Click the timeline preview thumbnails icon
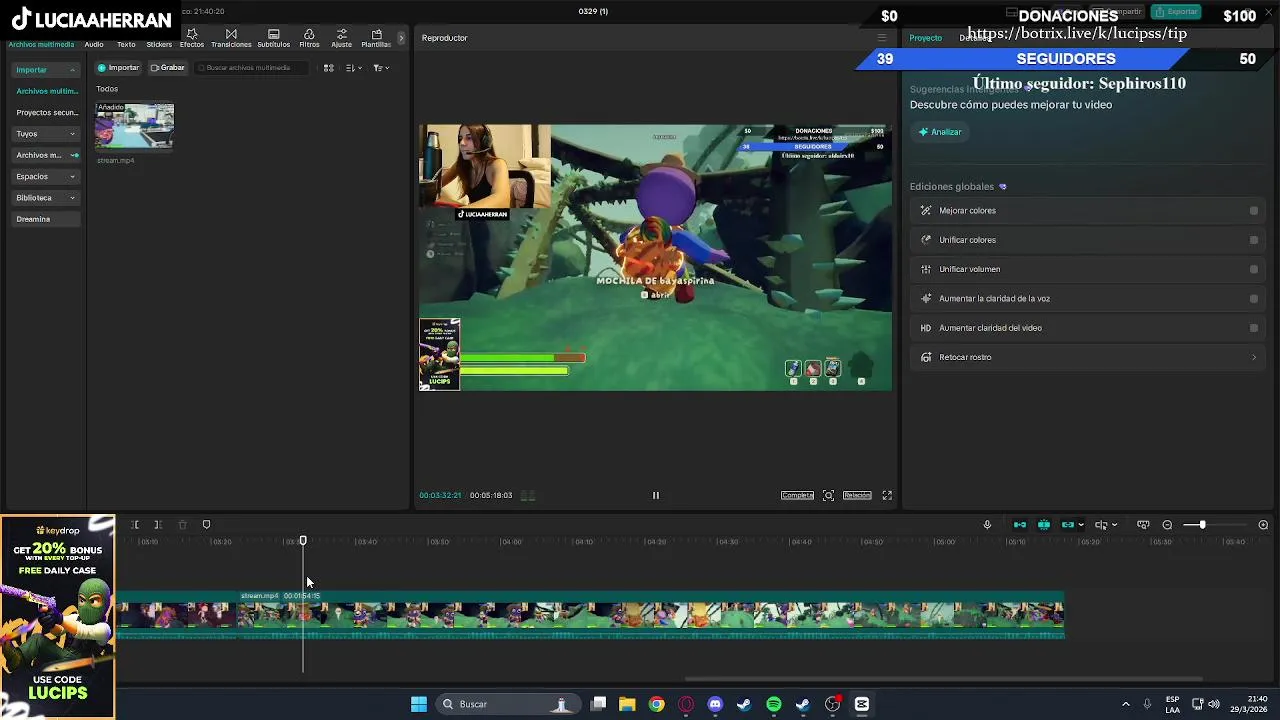1280x720 pixels. point(1143,525)
